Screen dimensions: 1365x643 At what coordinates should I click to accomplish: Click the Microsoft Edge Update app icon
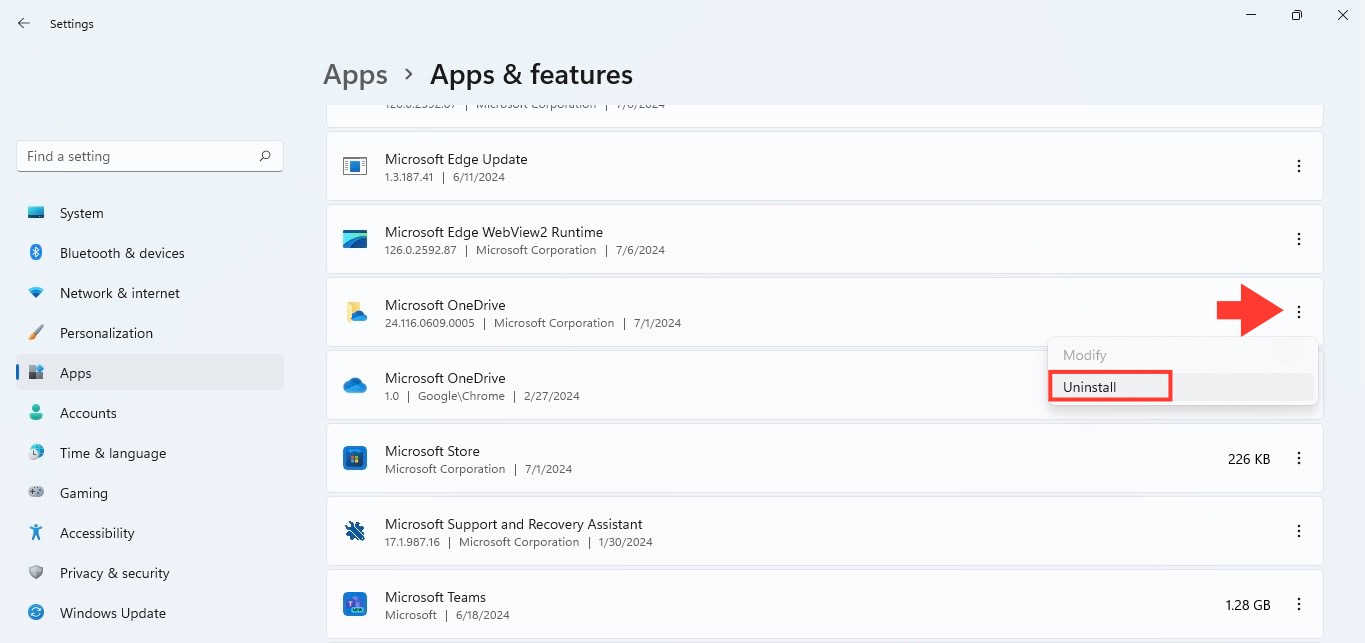click(355, 166)
